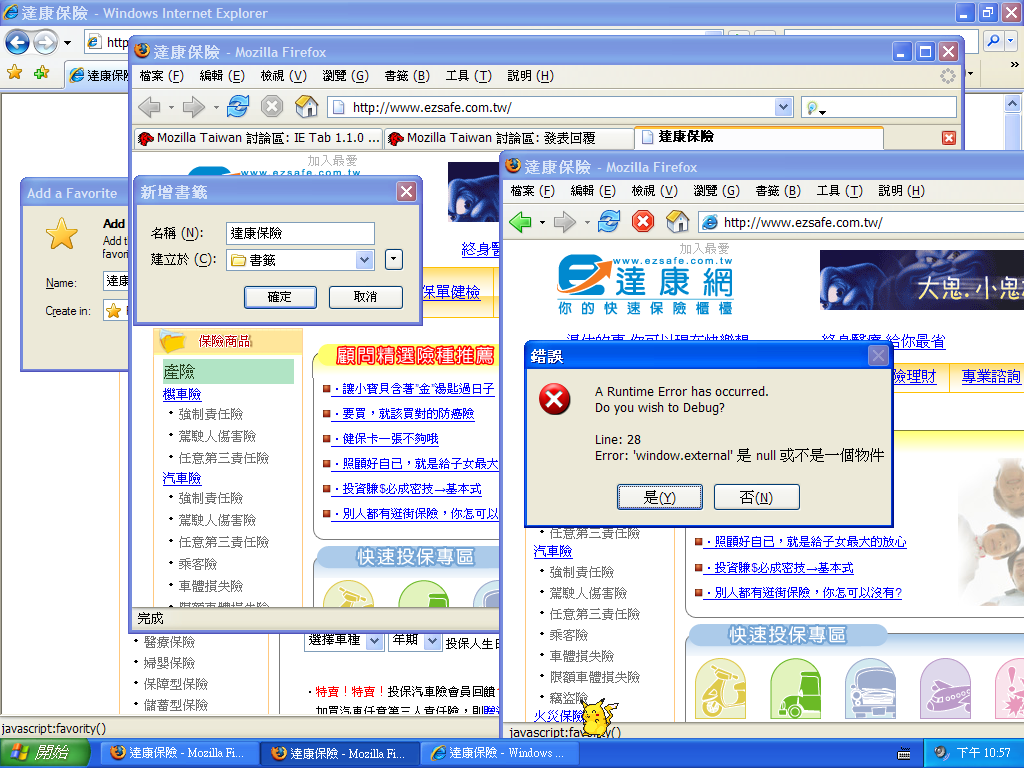Screen dimensions: 1024x768
Task: Close the 新增書籤 dialog
Action: click(406, 191)
